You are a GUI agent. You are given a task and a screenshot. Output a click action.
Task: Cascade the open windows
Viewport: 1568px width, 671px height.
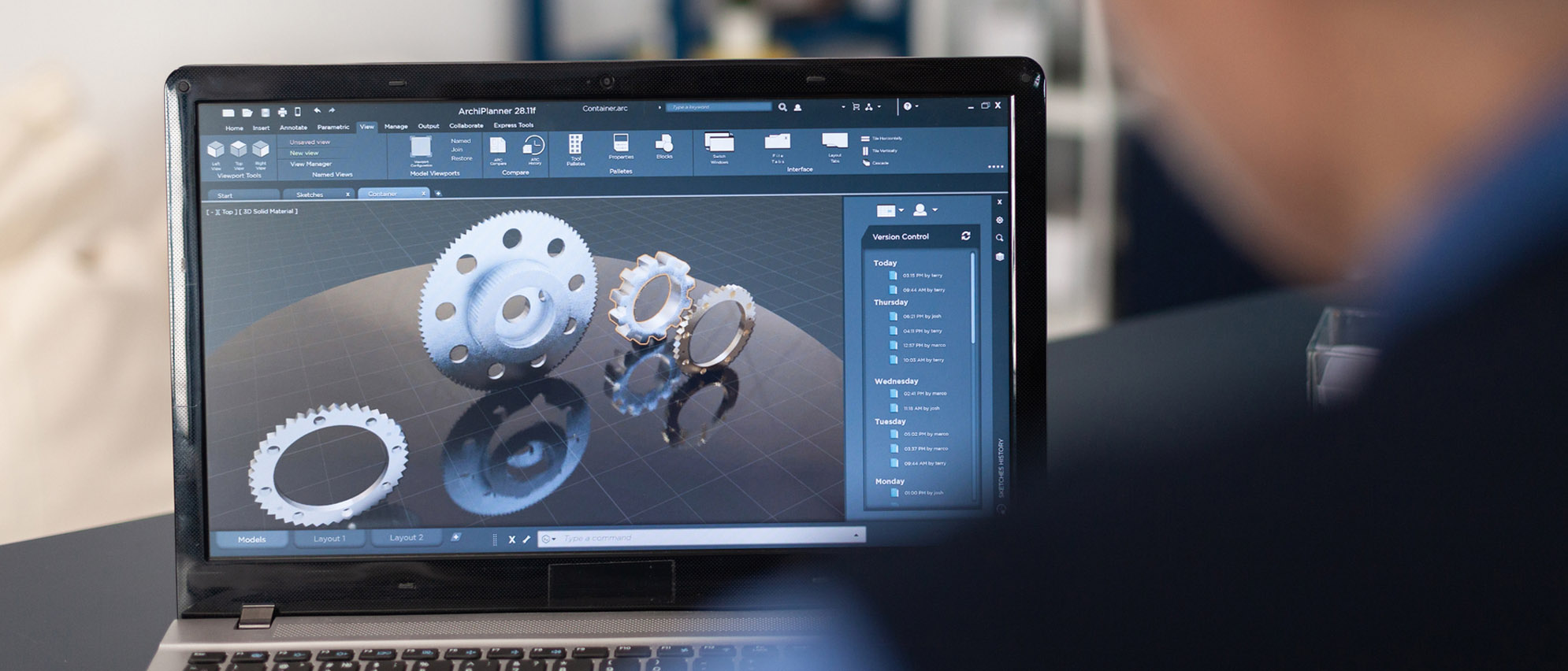coord(875,163)
